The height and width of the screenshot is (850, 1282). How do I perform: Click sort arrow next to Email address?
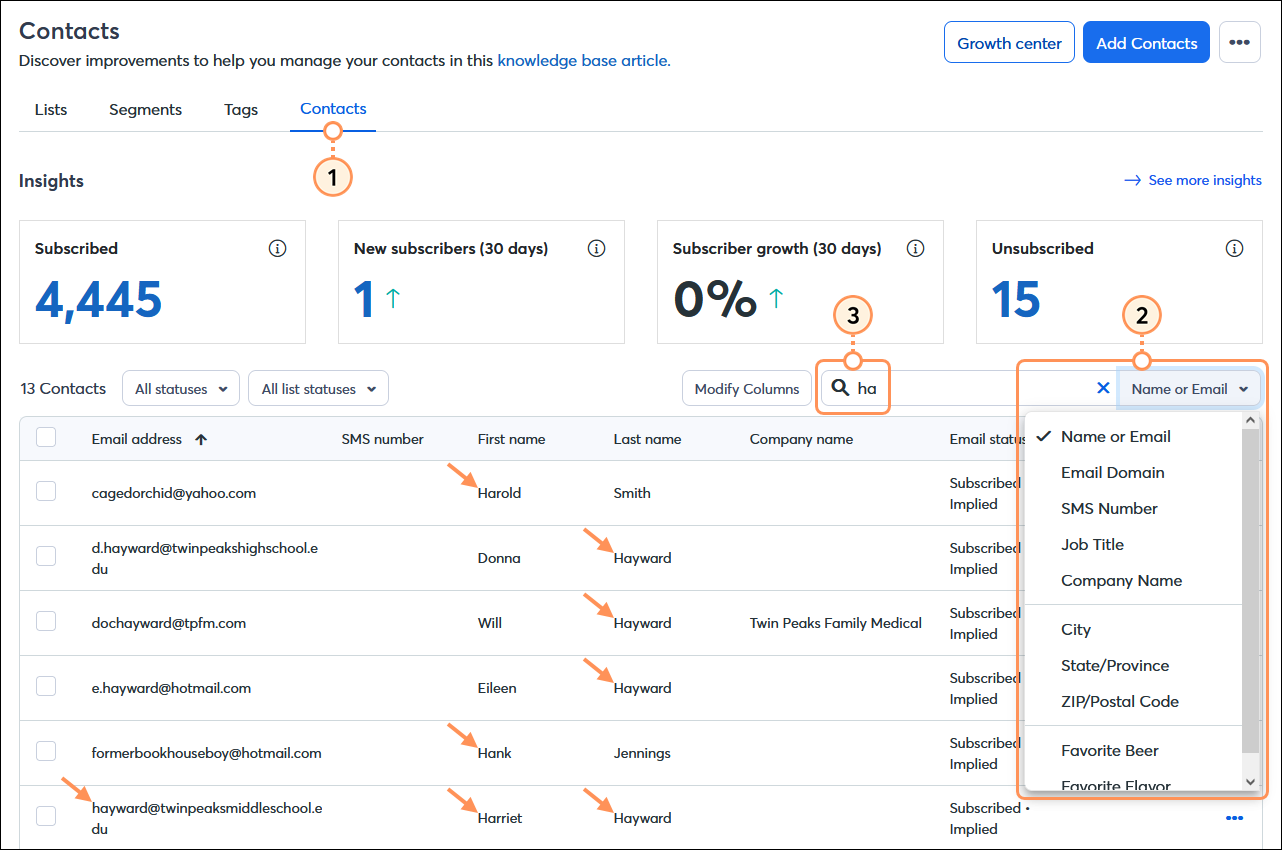[x=201, y=439]
